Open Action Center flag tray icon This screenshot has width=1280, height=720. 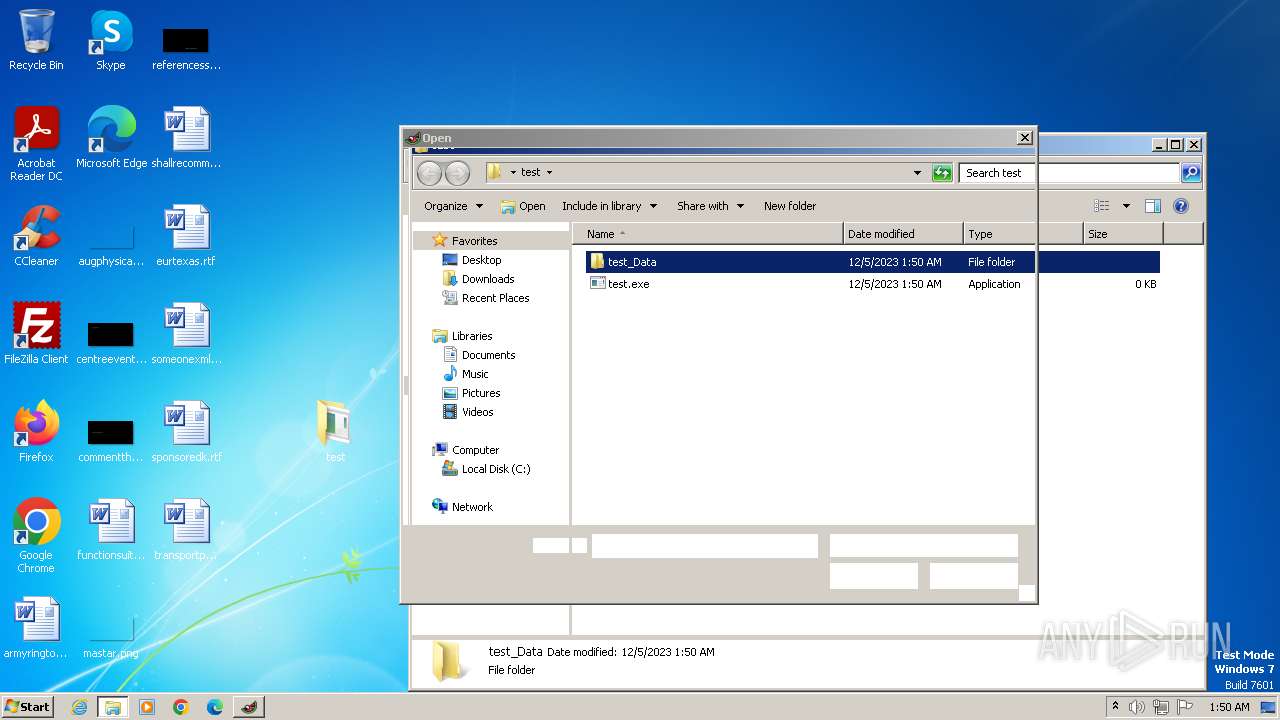pos(1185,707)
